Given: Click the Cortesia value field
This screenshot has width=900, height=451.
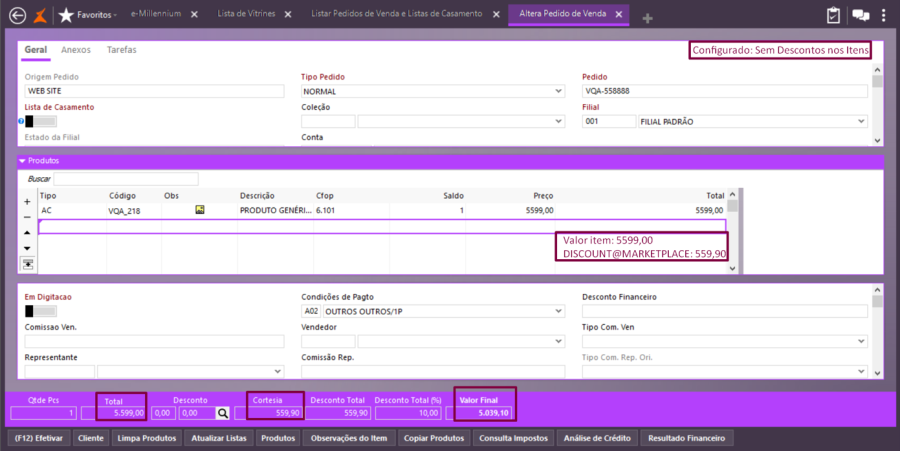Looking at the screenshot, I should (268, 413).
